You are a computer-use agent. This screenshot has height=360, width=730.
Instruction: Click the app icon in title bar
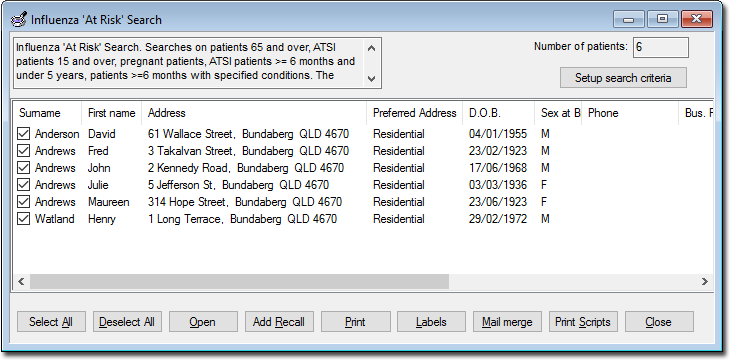tap(18, 20)
